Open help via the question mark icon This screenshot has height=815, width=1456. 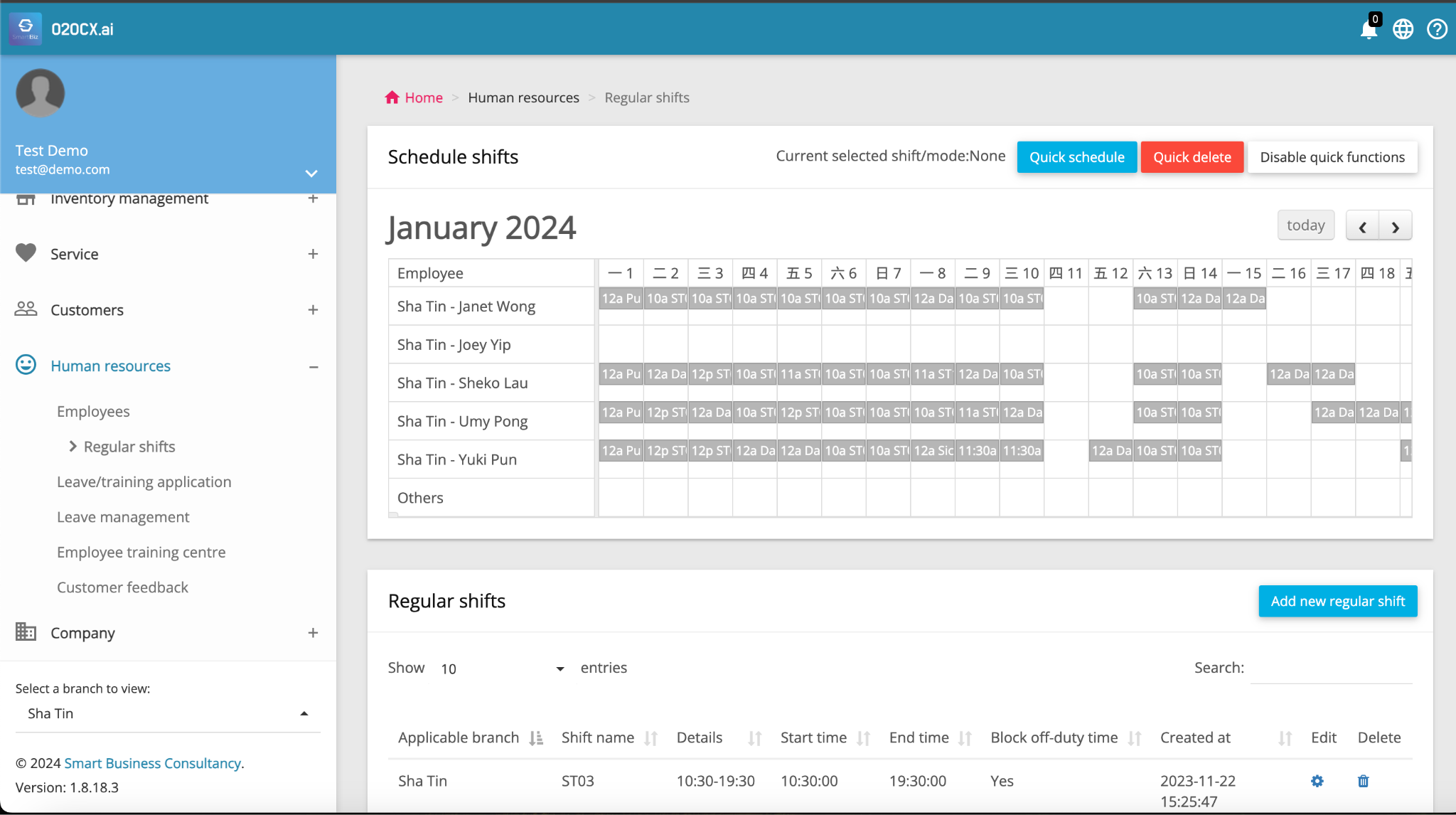1438,29
